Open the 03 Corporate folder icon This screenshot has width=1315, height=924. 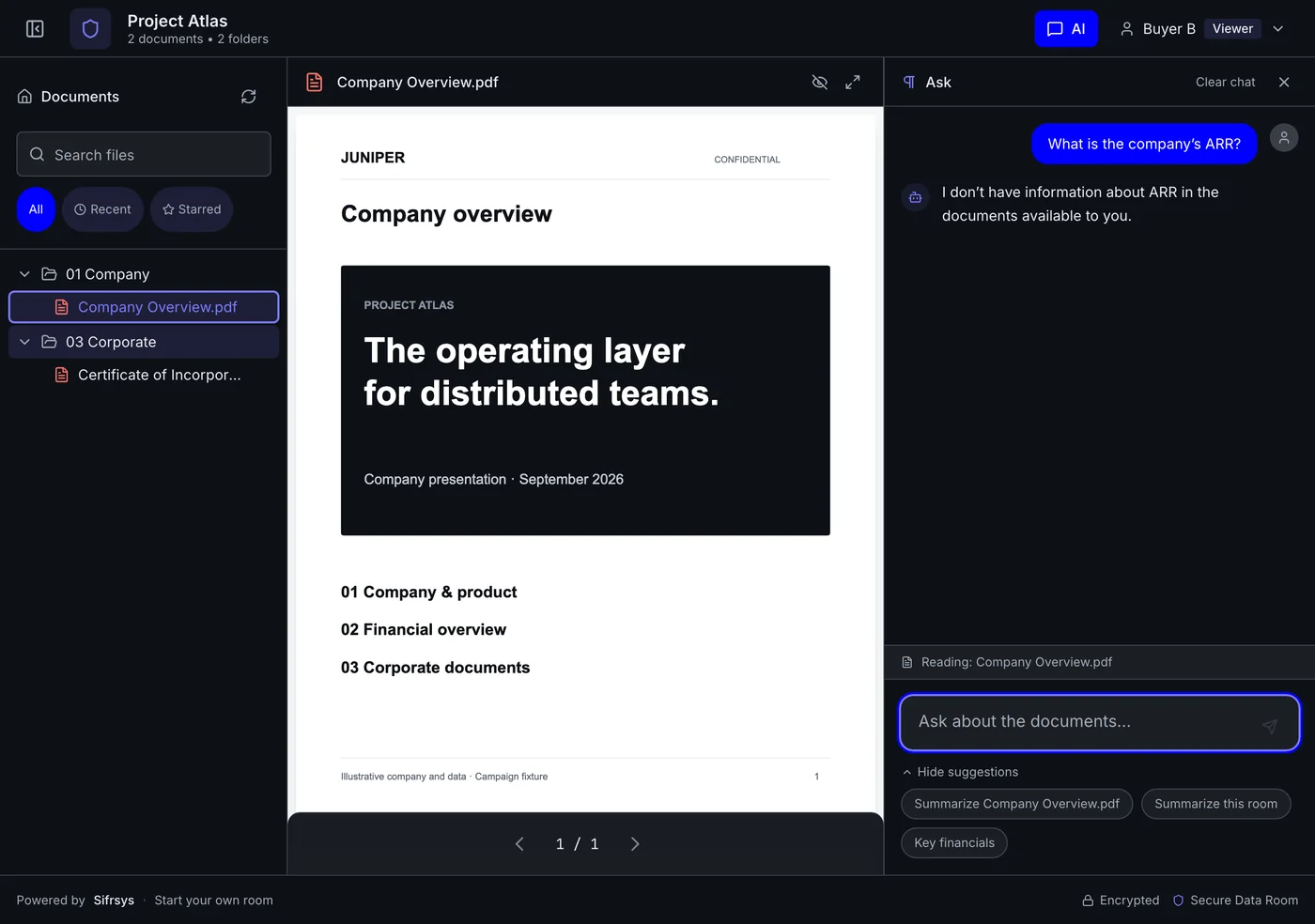click(x=49, y=342)
